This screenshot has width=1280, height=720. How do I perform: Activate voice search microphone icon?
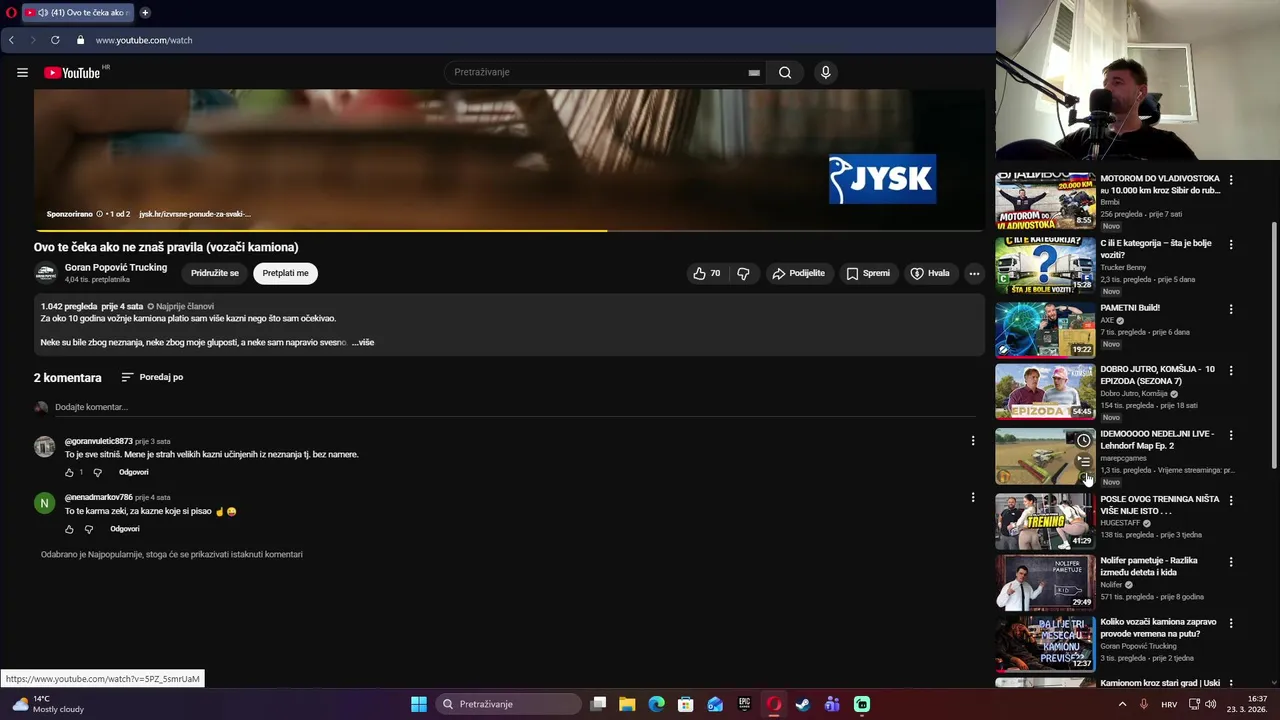tap(825, 72)
